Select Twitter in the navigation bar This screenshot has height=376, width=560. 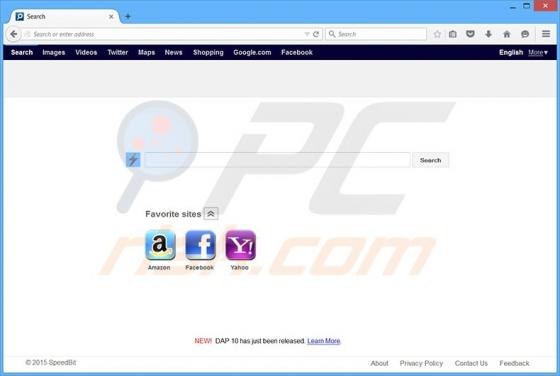coord(118,52)
